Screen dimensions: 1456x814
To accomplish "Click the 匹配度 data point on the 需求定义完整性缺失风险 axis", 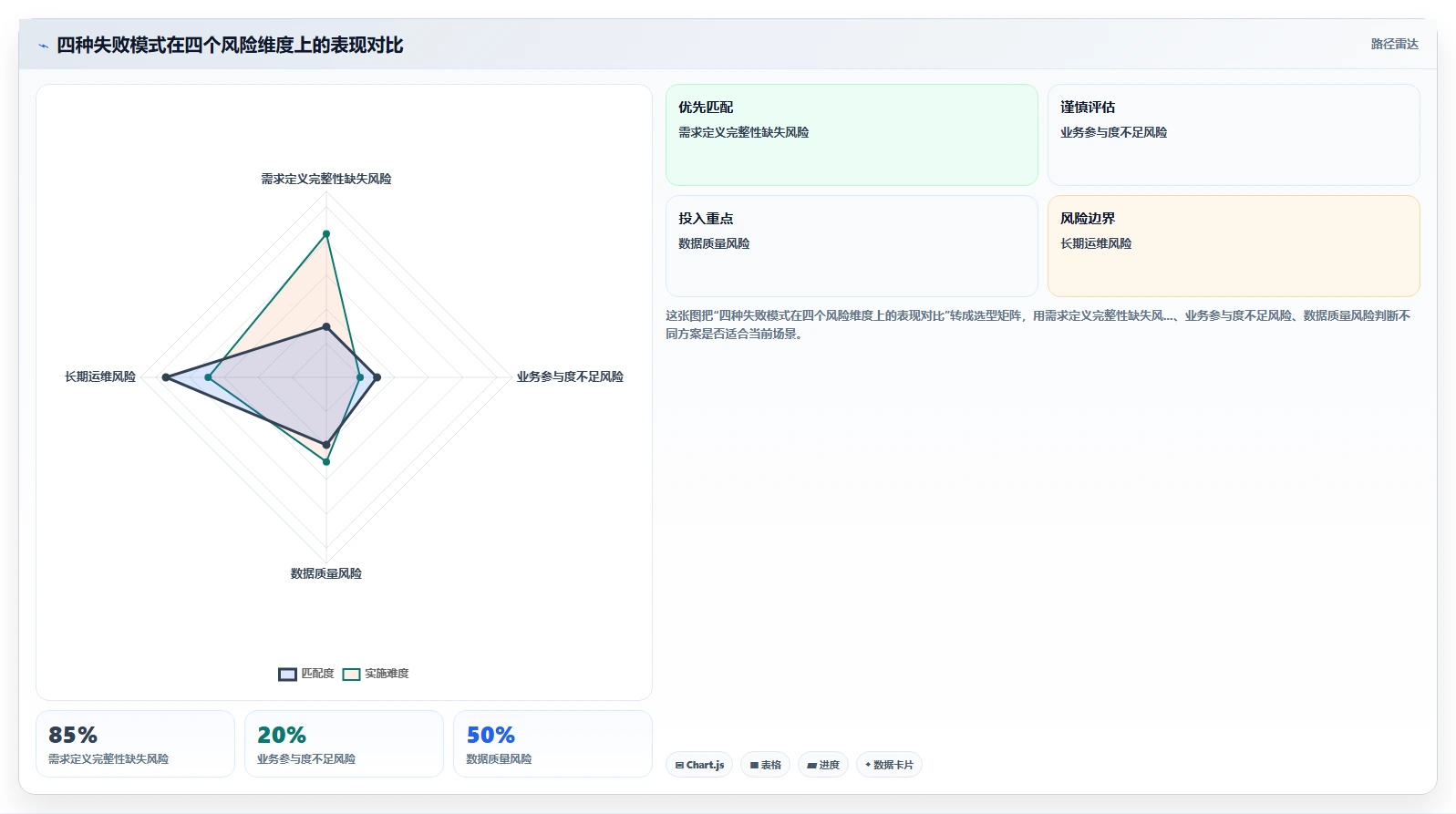I will (326, 326).
